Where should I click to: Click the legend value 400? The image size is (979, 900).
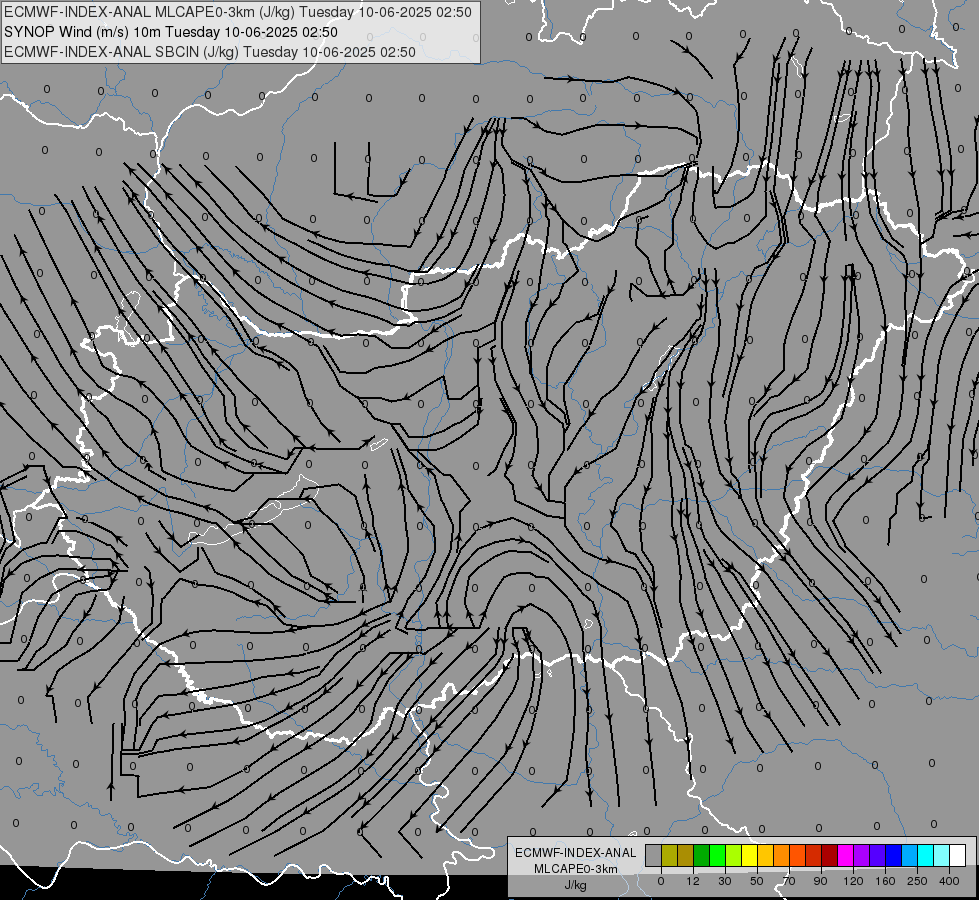click(949, 881)
